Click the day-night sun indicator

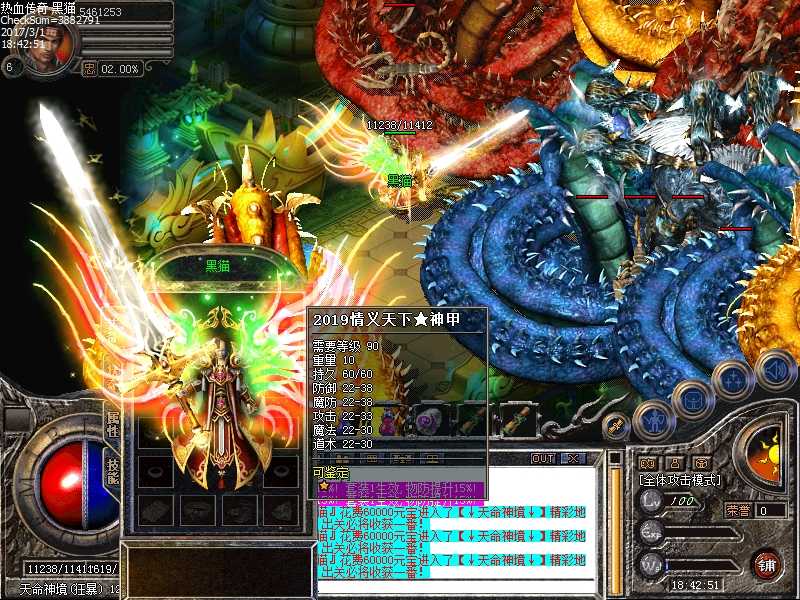tap(763, 456)
